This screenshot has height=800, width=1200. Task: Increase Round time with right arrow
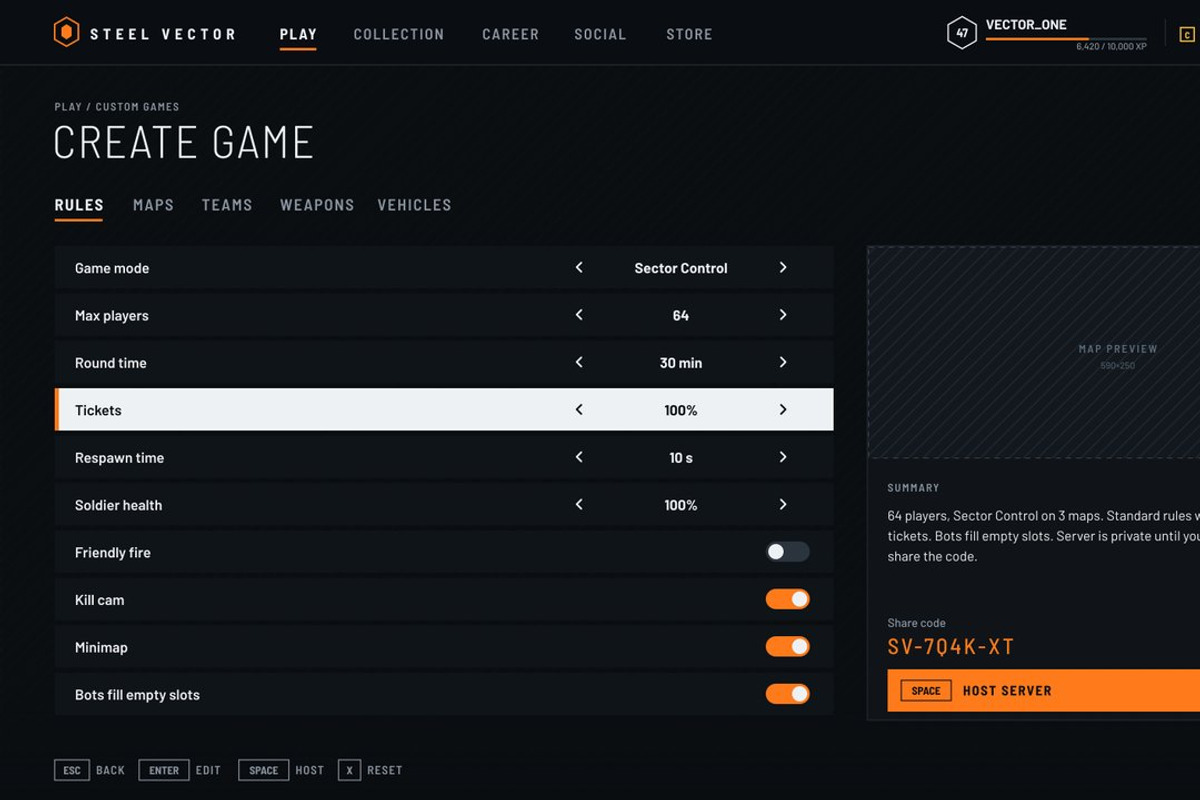click(x=783, y=362)
